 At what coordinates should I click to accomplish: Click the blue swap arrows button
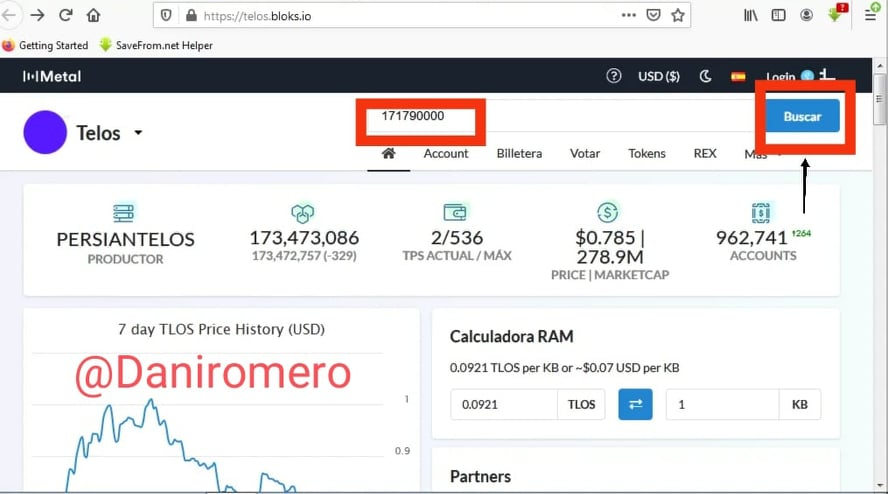pyautogui.click(x=635, y=404)
